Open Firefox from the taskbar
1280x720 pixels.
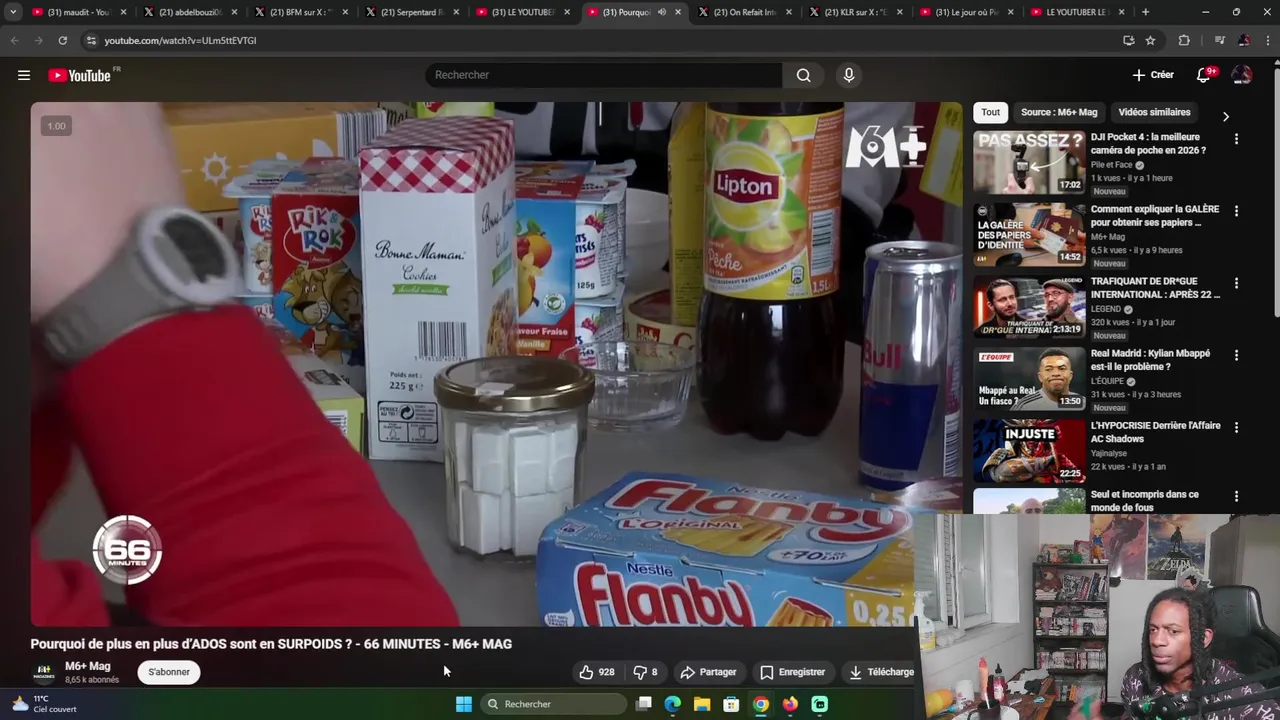[x=790, y=704]
